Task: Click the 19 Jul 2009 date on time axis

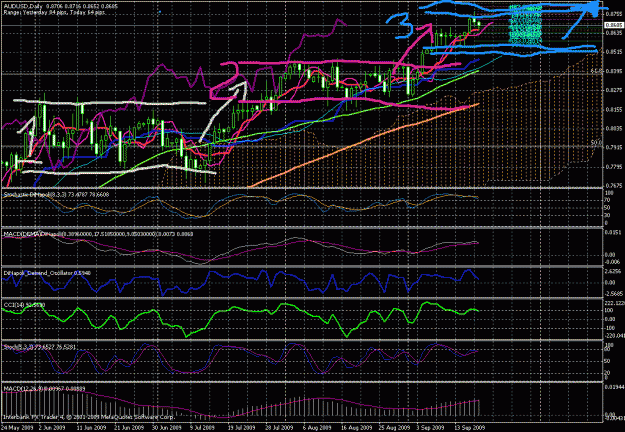Action: (x=241, y=428)
